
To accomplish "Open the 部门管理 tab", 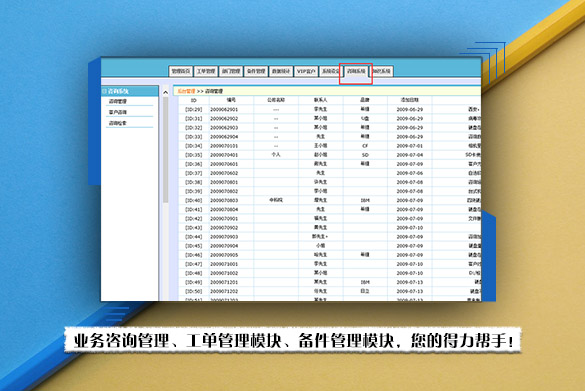I will [231, 71].
